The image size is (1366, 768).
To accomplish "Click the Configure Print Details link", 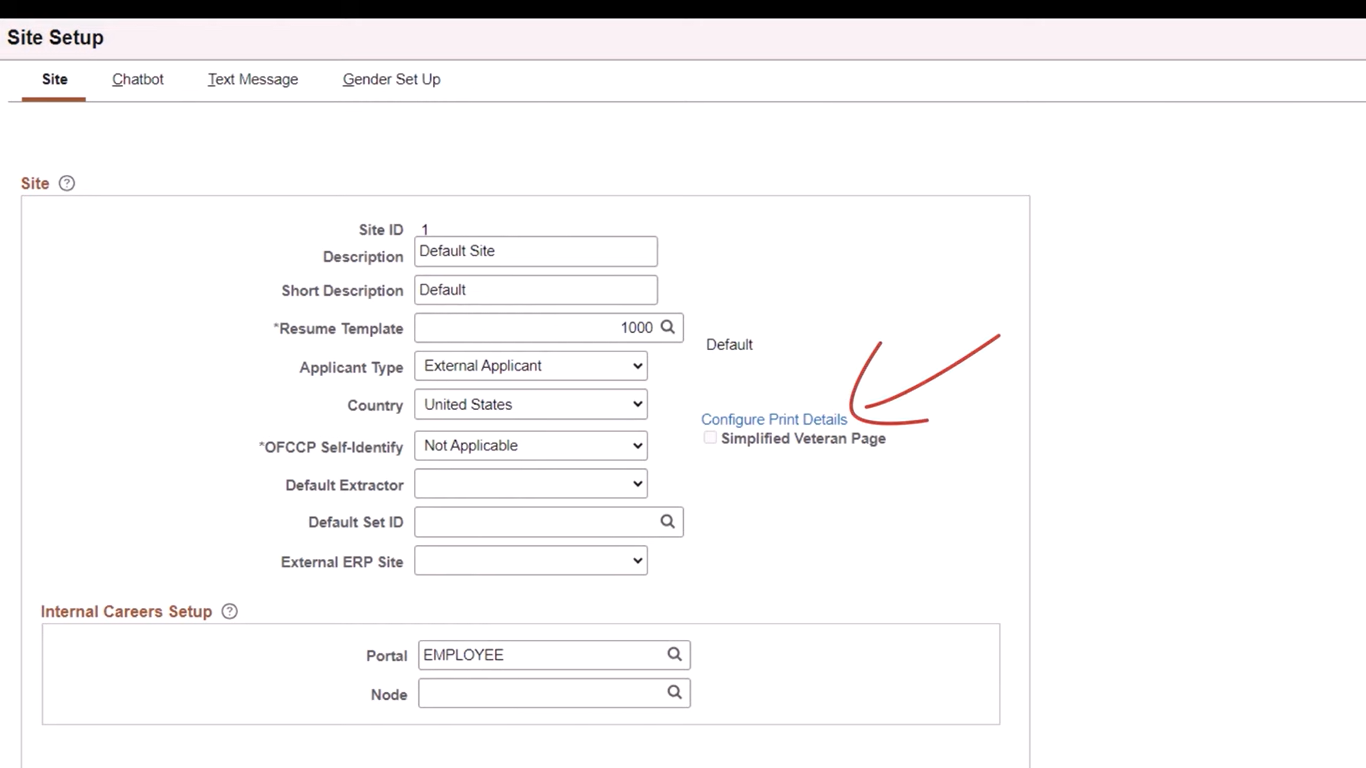I will [x=774, y=419].
